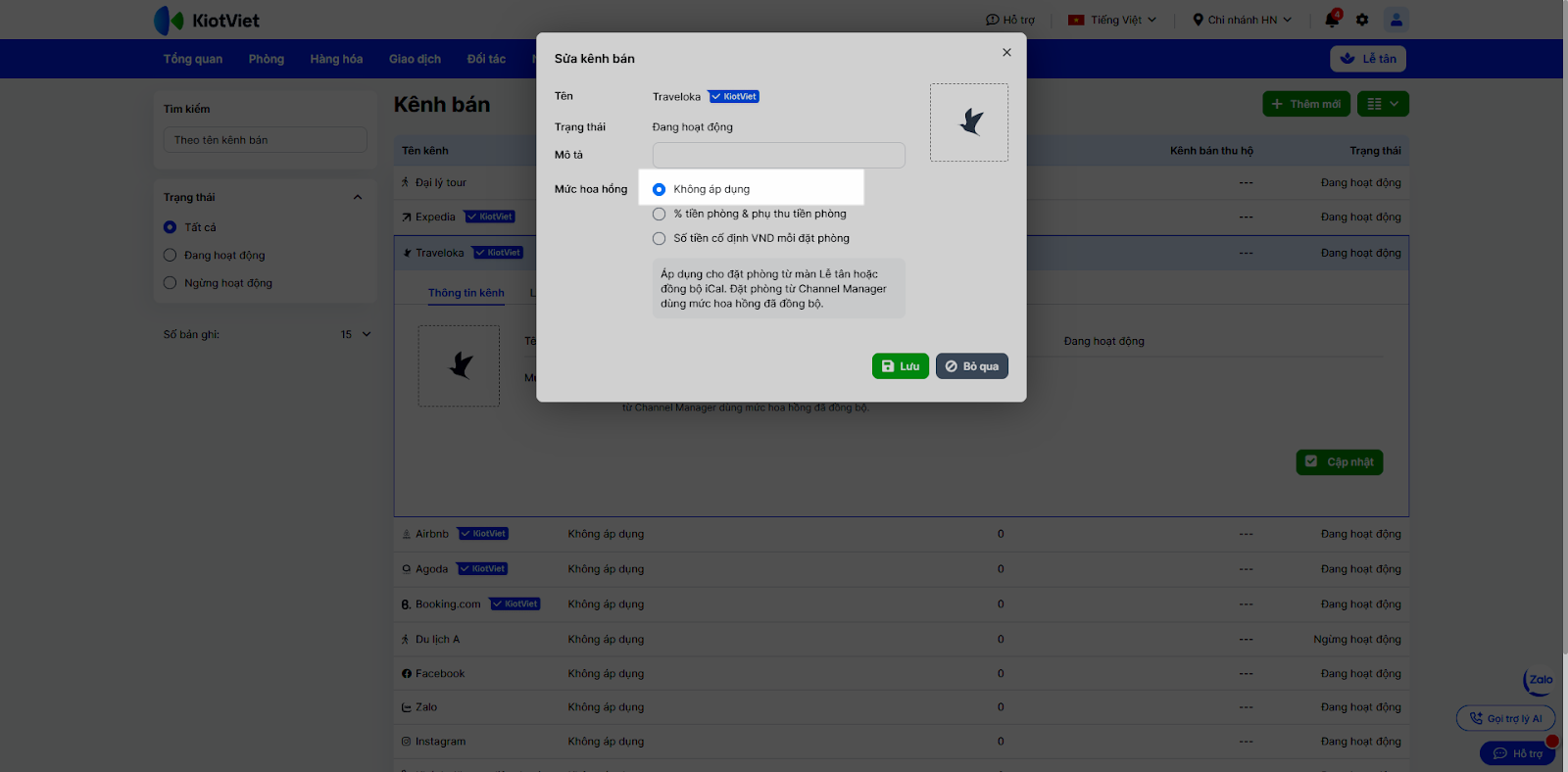Click the Đại lý tour row icon
Image resolution: width=1568 pixels, height=772 pixels.
pyautogui.click(x=406, y=182)
